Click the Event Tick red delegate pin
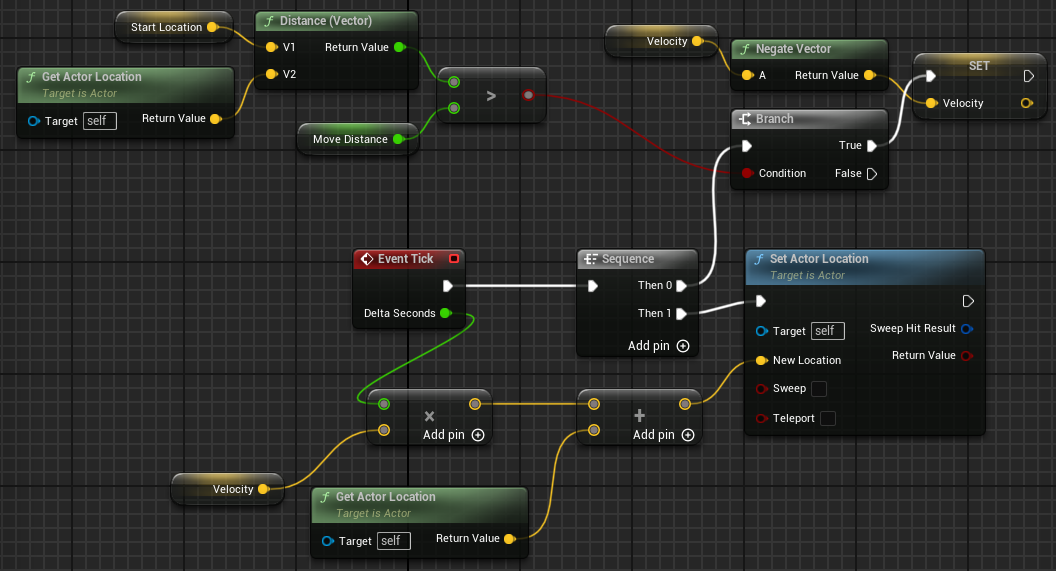 (454, 259)
